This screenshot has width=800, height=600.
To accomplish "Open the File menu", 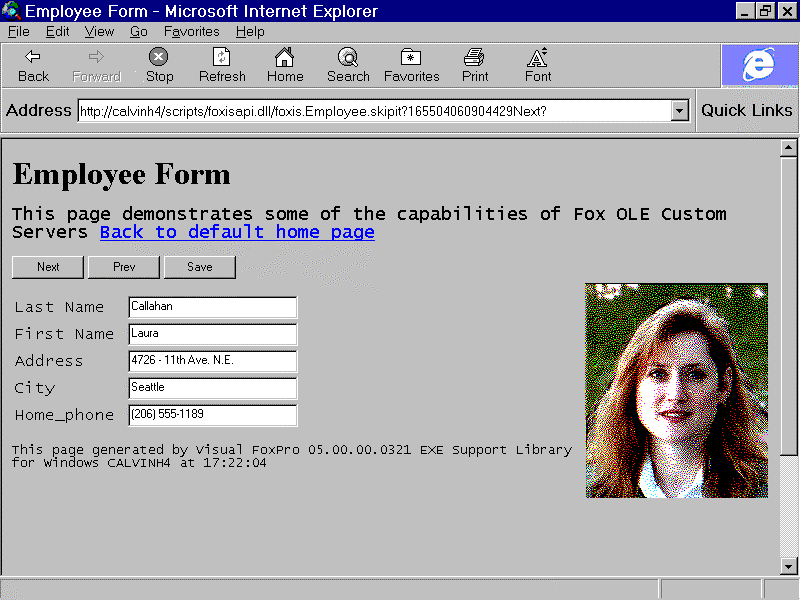I will 18,31.
